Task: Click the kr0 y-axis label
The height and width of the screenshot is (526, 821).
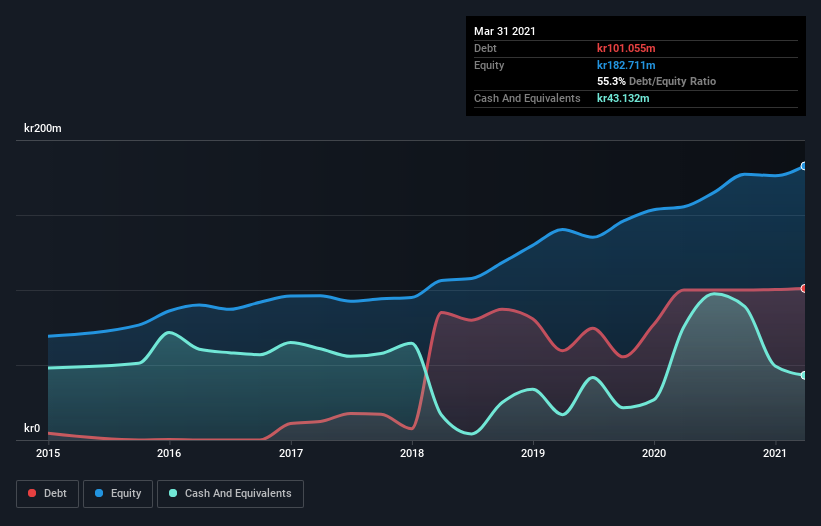Action: tap(32, 428)
